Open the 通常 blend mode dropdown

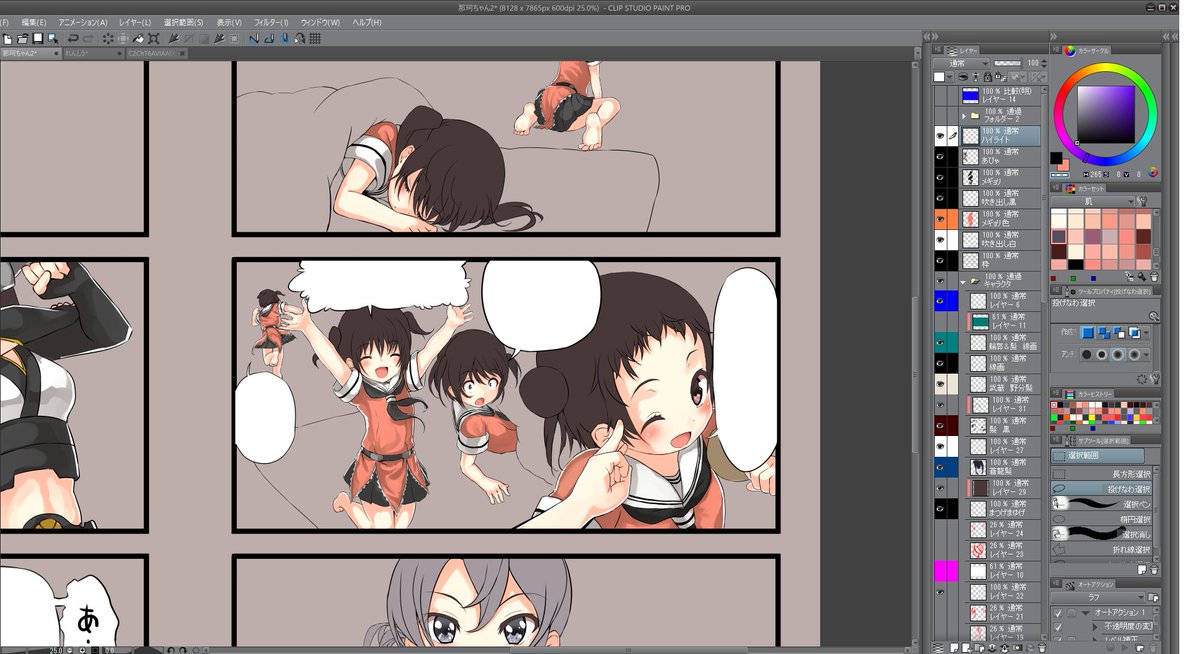pyautogui.click(x=961, y=63)
